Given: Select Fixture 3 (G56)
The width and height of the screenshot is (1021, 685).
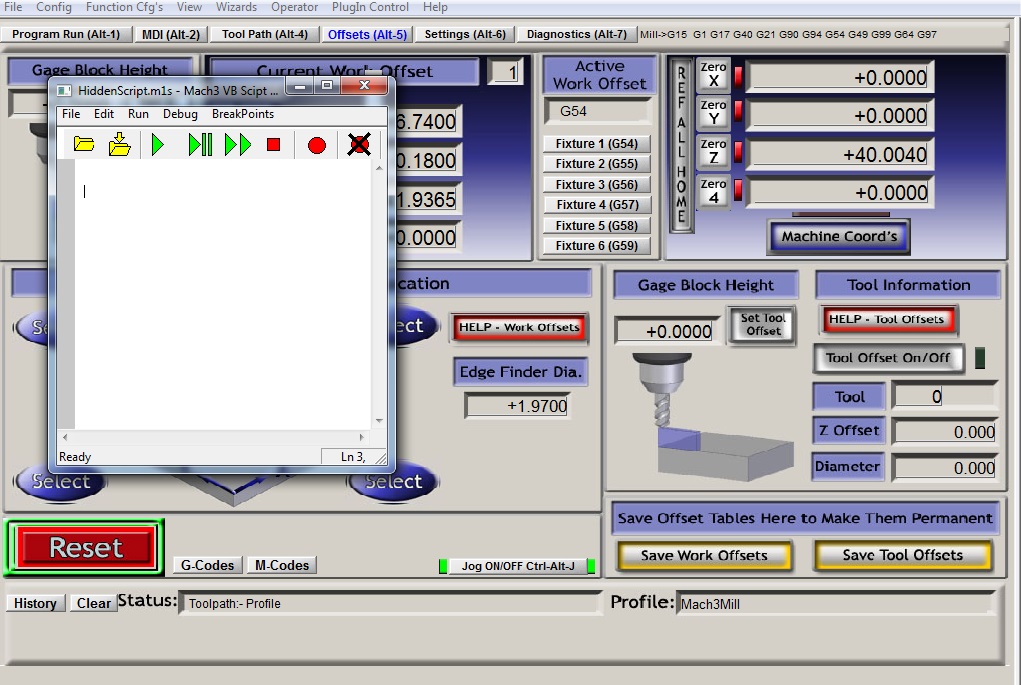Looking at the screenshot, I should pos(596,185).
